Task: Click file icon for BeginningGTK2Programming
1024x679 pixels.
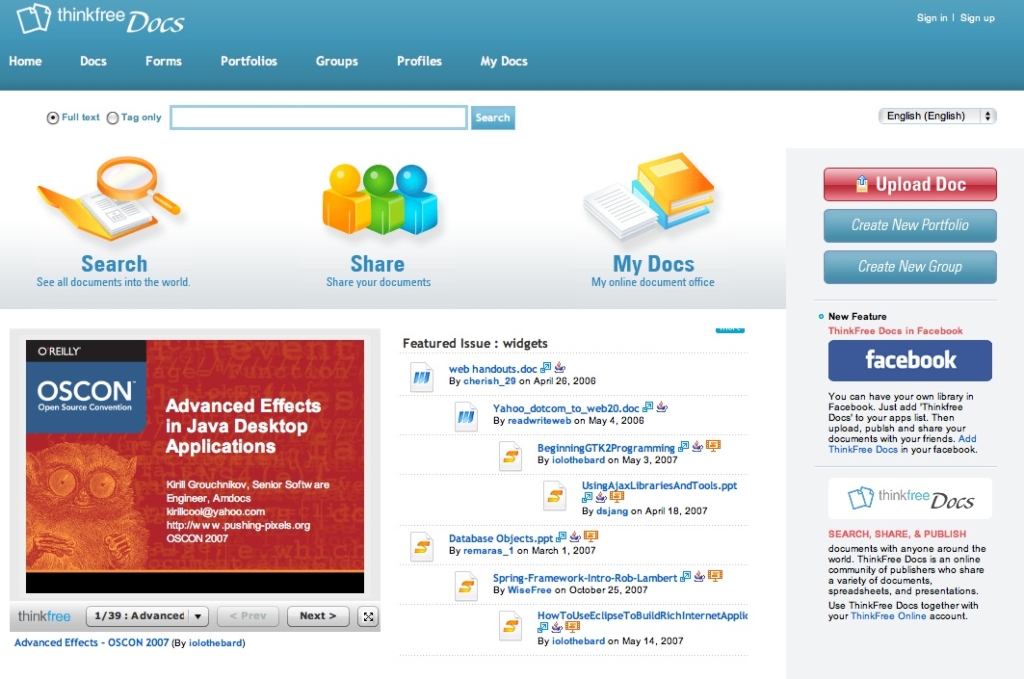Action: pyautogui.click(x=511, y=456)
